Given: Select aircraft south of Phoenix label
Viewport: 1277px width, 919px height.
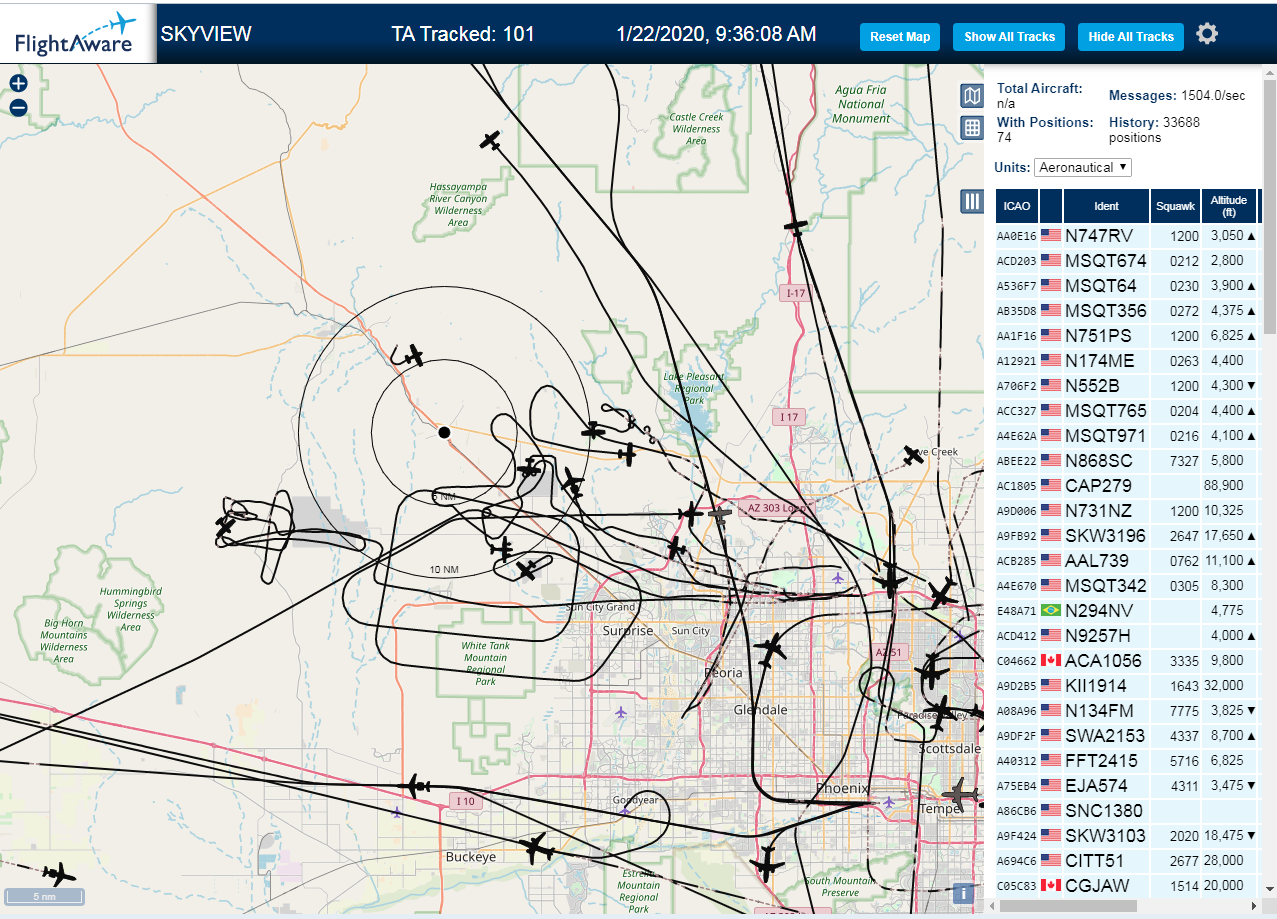Looking at the screenshot, I should 767,862.
